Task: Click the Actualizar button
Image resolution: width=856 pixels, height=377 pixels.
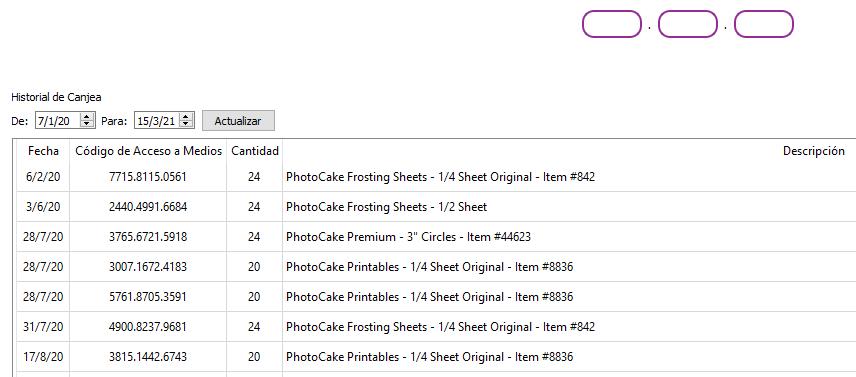Action: (x=238, y=121)
